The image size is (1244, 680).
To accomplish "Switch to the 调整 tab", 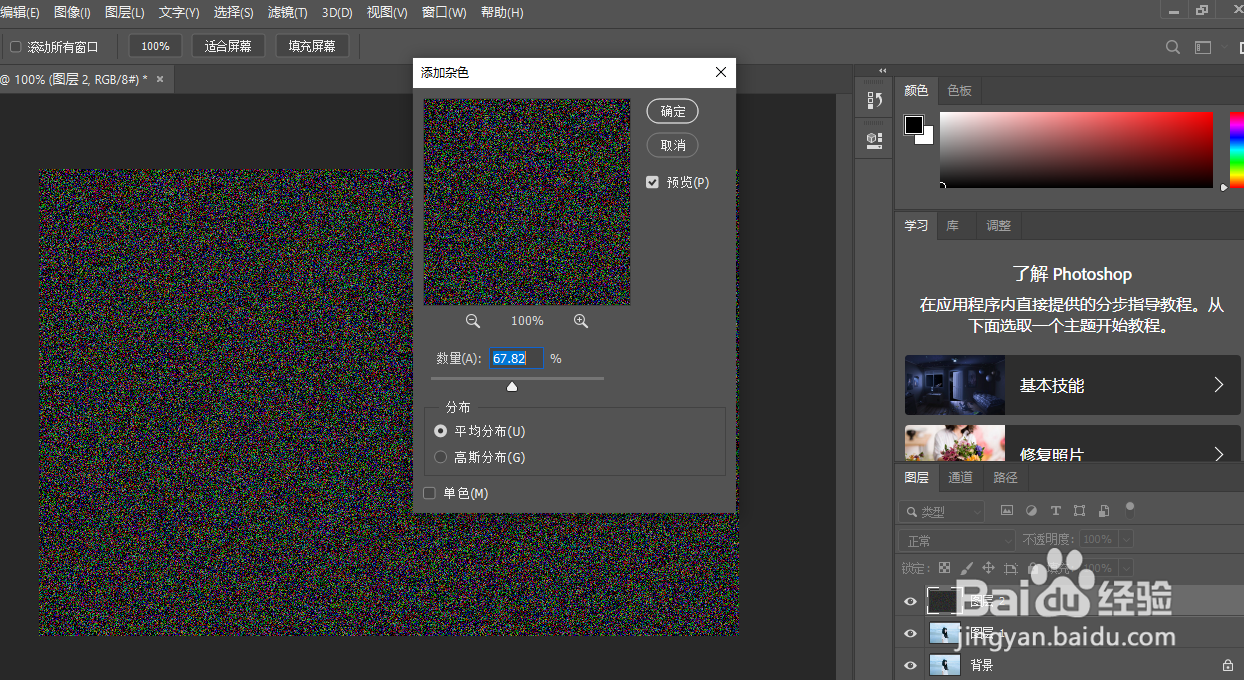I will pyautogui.click(x=998, y=225).
